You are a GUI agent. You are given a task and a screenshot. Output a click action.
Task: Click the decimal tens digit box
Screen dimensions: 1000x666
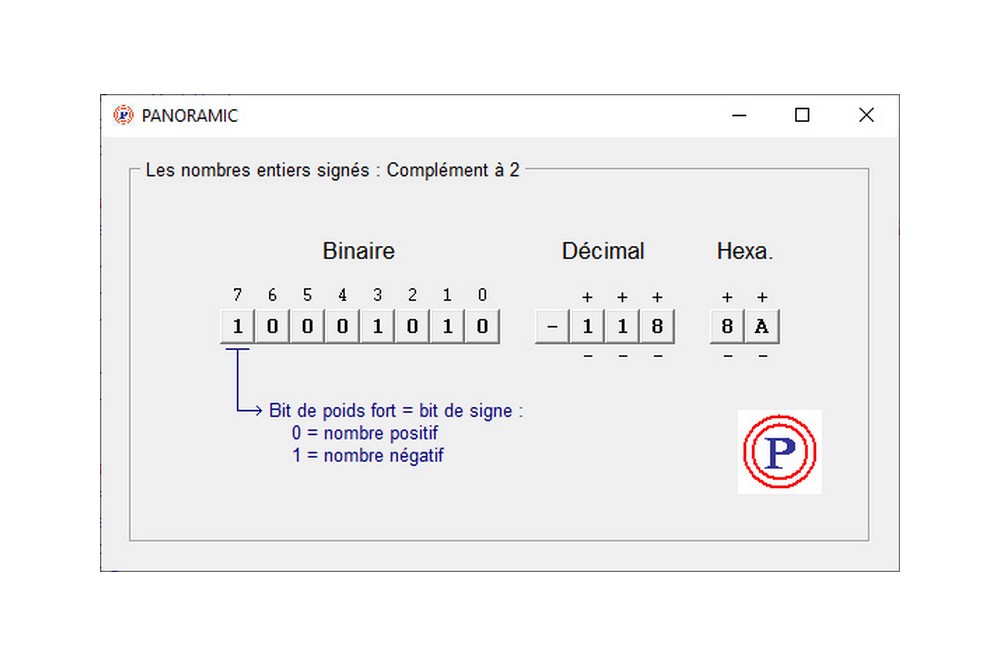(622, 327)
